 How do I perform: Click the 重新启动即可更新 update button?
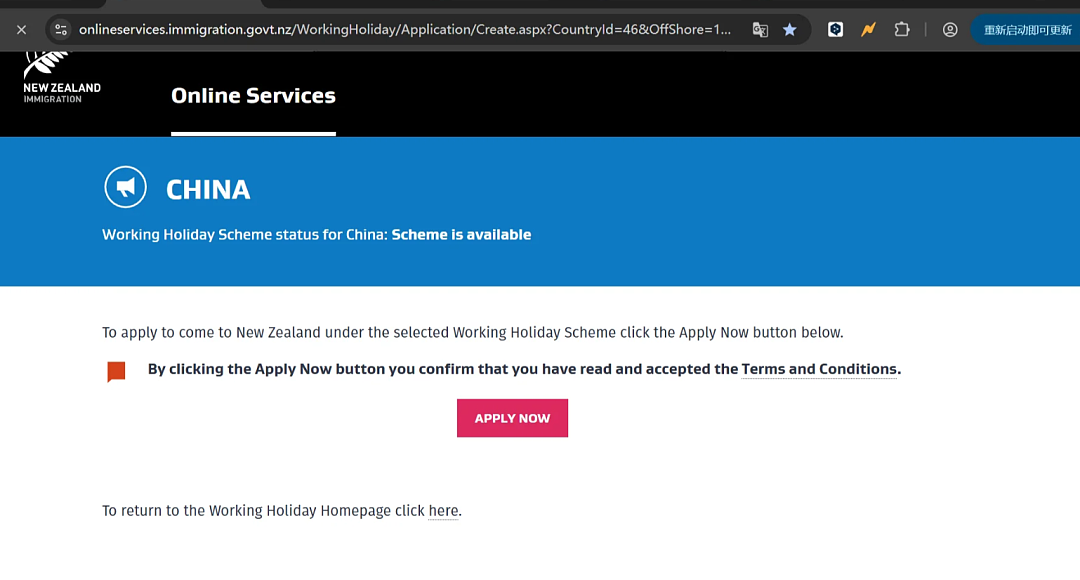pyautogui.click(x=1026, y=30)
